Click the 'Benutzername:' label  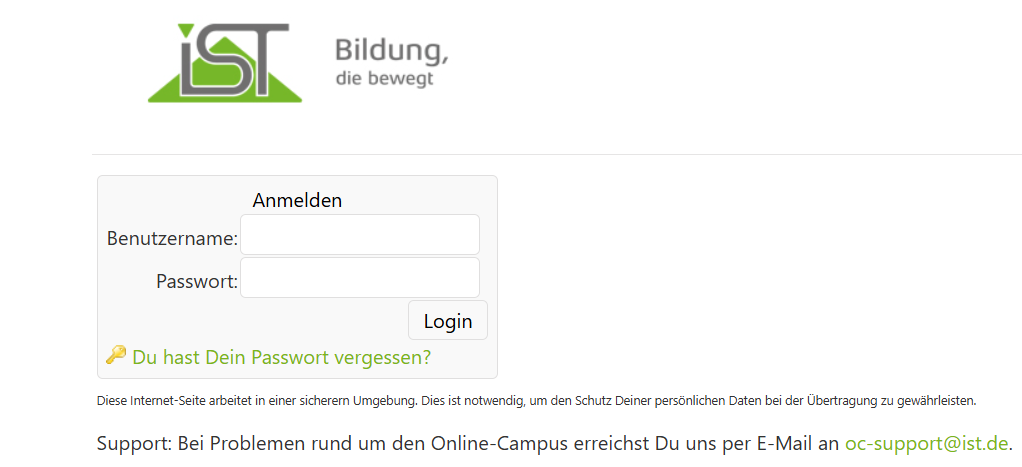(172, 239)
